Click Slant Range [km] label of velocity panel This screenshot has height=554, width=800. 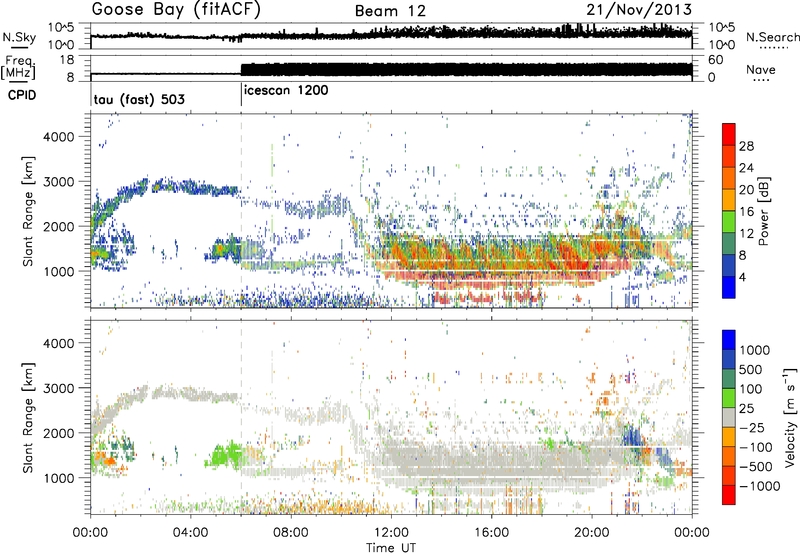coord(28,417)
